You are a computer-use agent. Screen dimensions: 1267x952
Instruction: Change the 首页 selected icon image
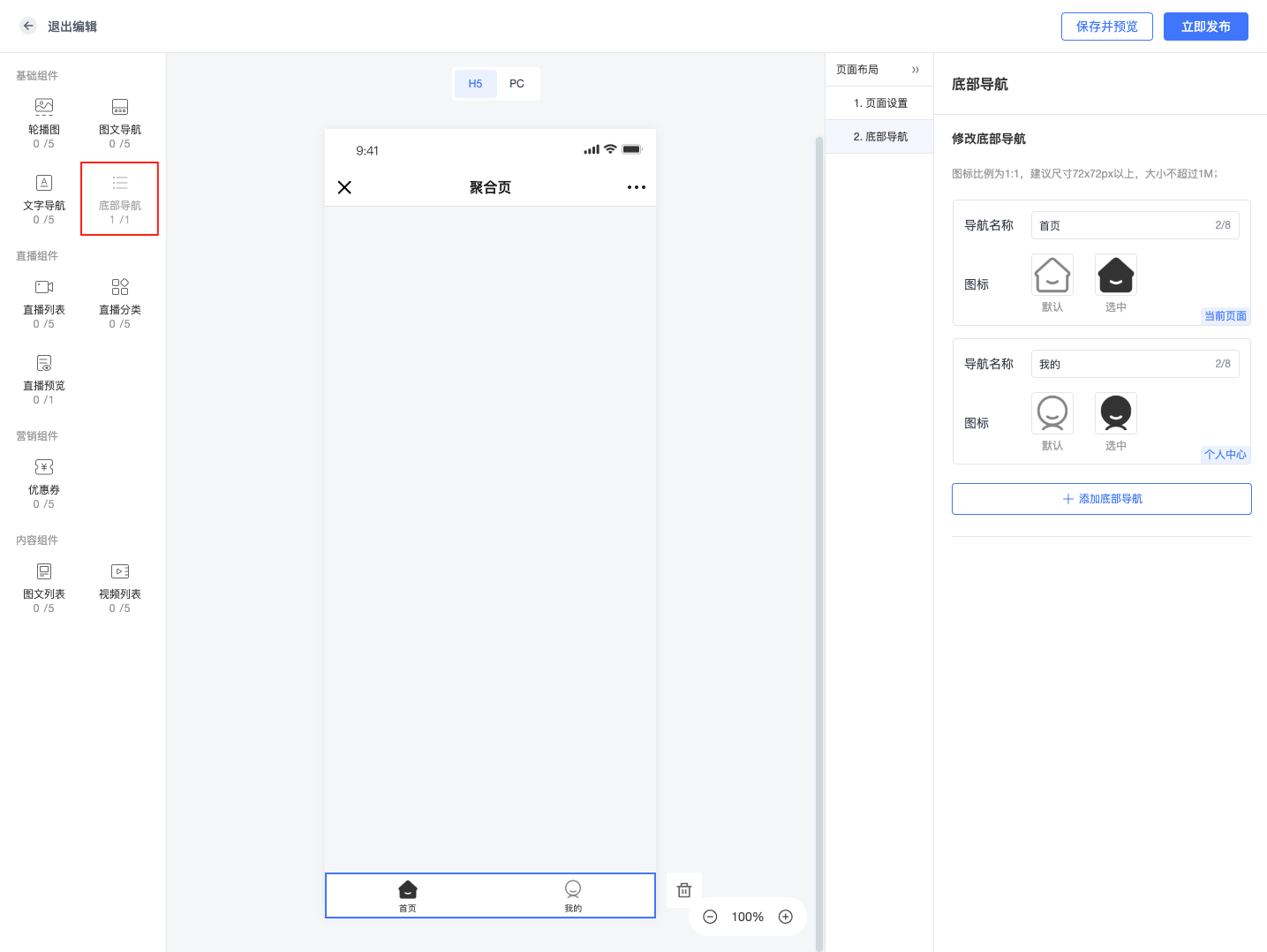pos(1116,275)
